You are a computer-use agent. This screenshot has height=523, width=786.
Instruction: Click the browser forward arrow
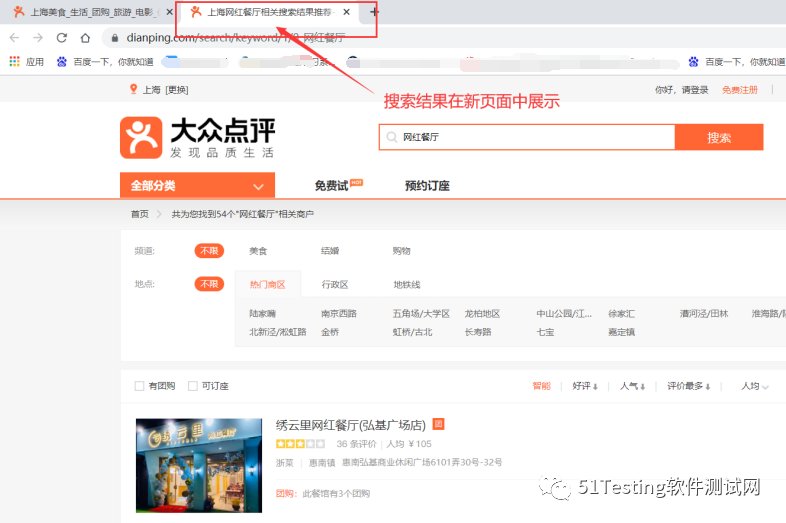38,38
